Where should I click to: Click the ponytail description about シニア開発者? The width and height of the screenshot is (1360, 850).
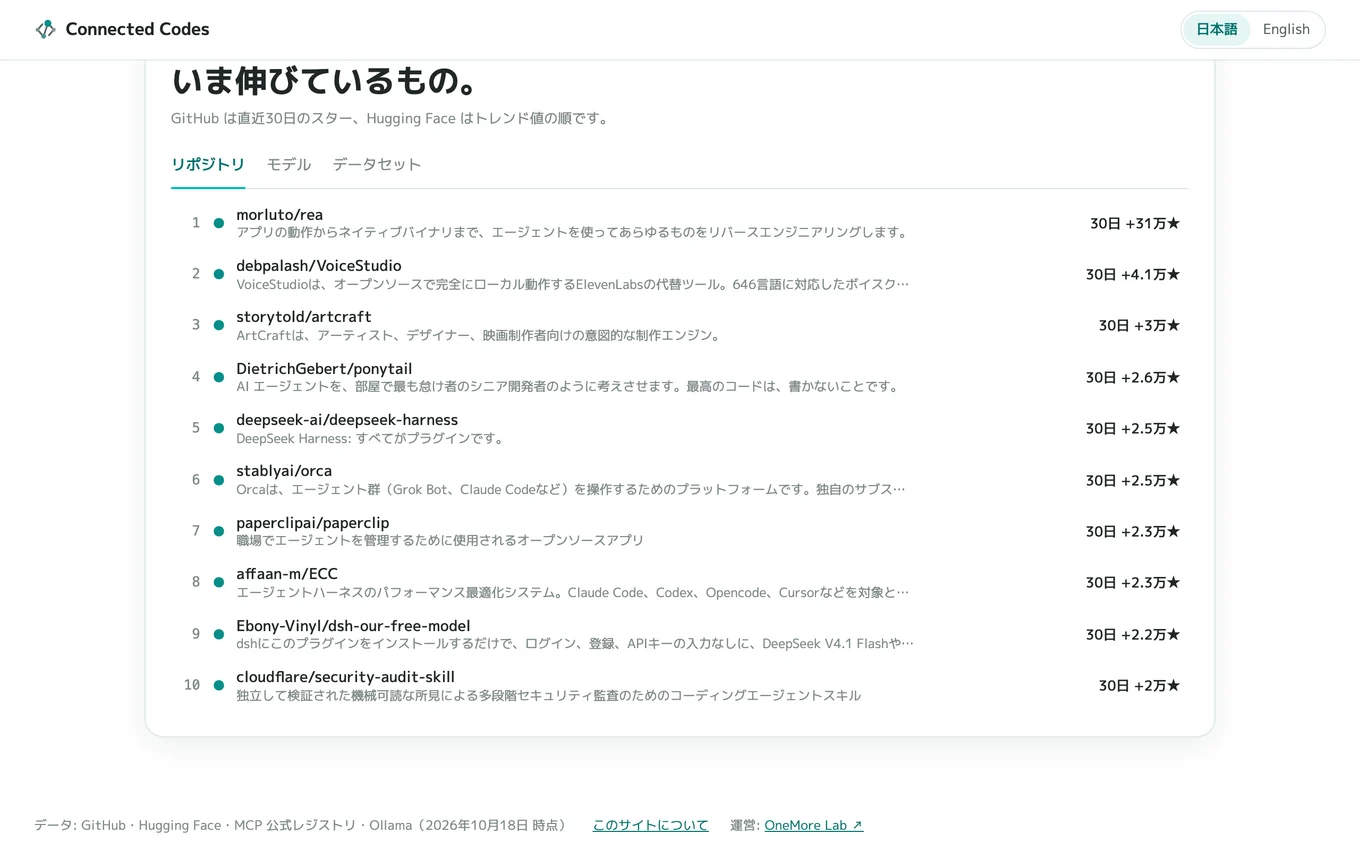point(568,386)
